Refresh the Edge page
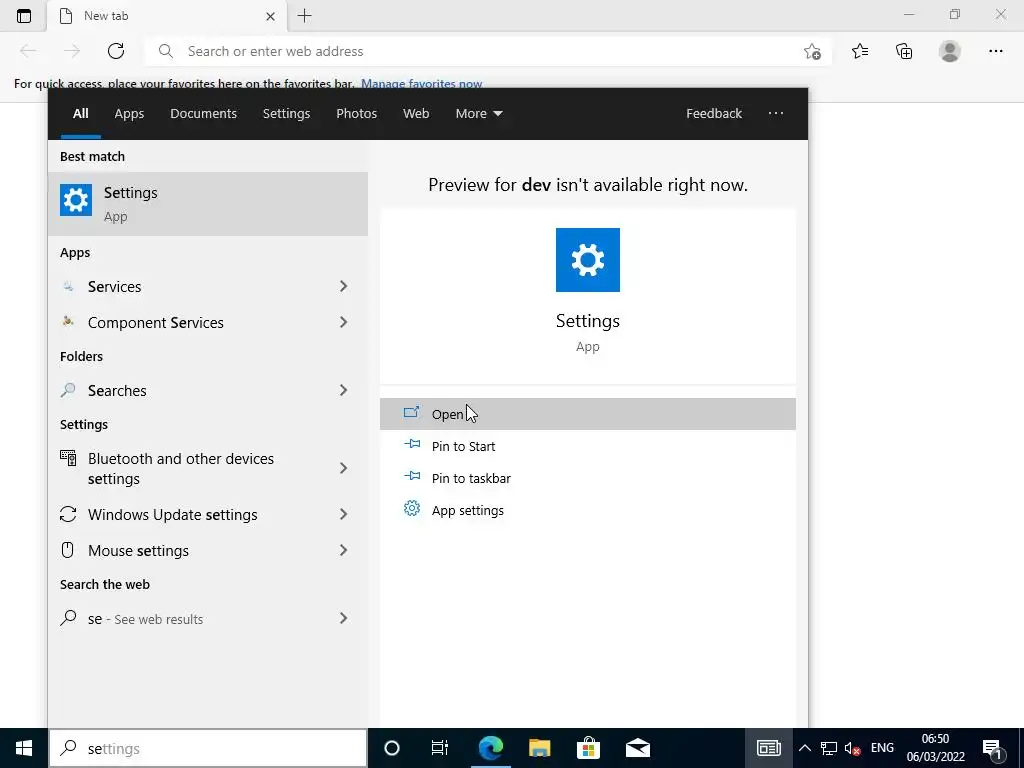Screen dimensions: 1024x768 [x=116, y=51]
